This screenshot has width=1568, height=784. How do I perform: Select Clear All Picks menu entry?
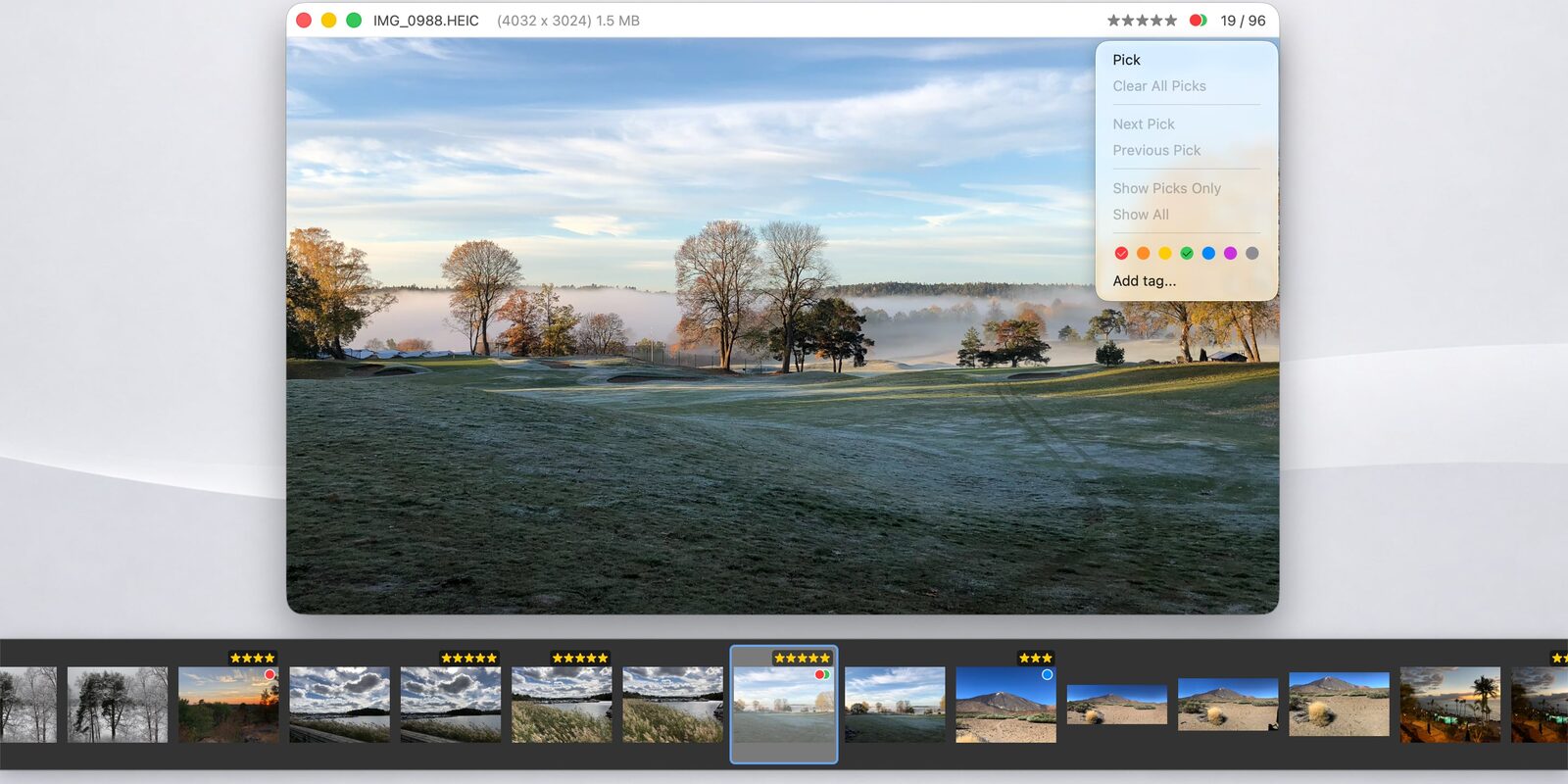pos(1159,86)
